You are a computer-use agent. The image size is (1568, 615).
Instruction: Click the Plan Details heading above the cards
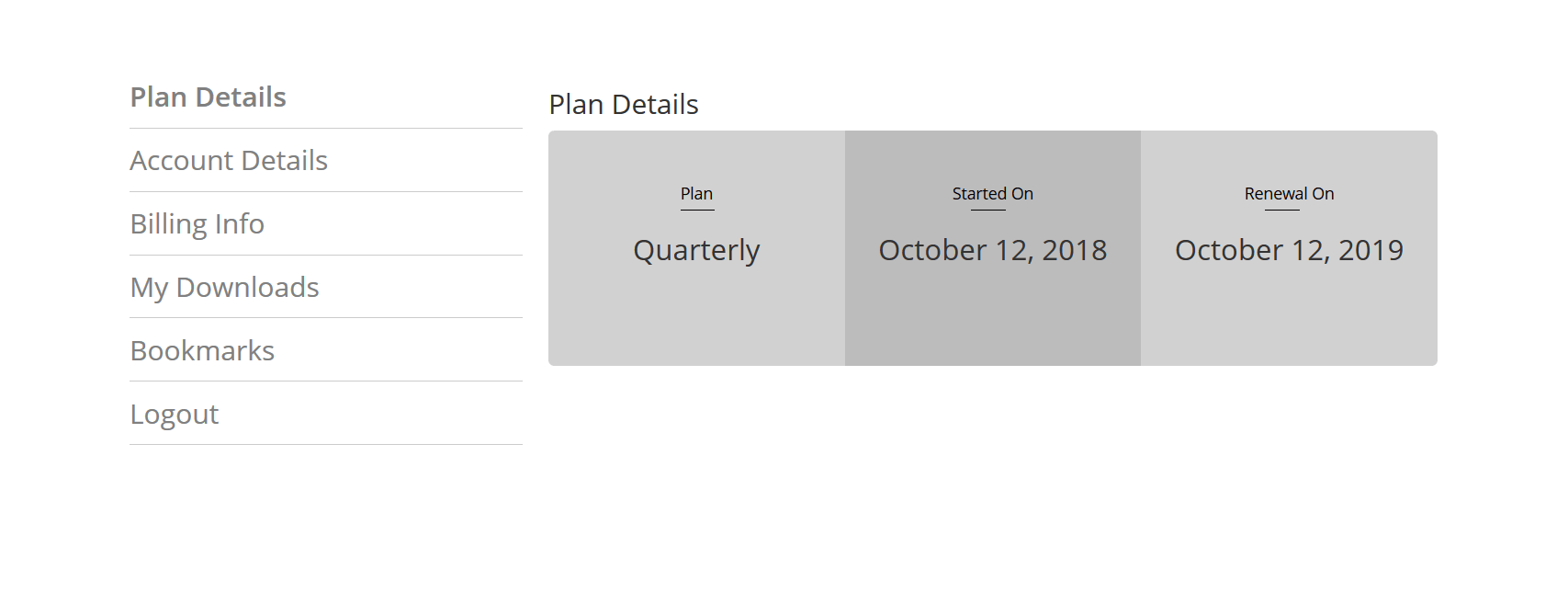tap(624, 105)
